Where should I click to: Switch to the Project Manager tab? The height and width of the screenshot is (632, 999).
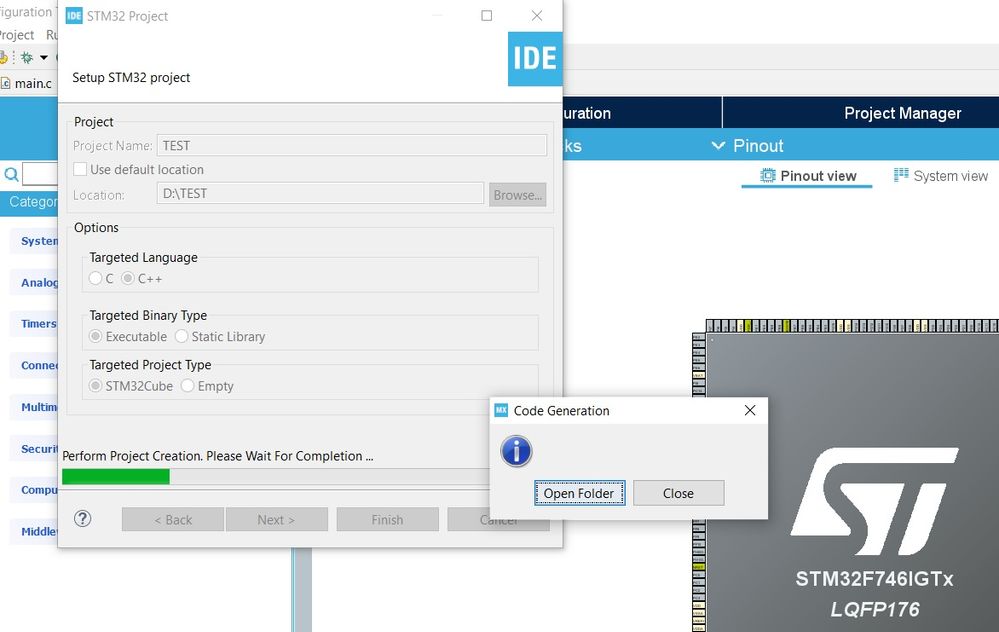tap(902, 113)
